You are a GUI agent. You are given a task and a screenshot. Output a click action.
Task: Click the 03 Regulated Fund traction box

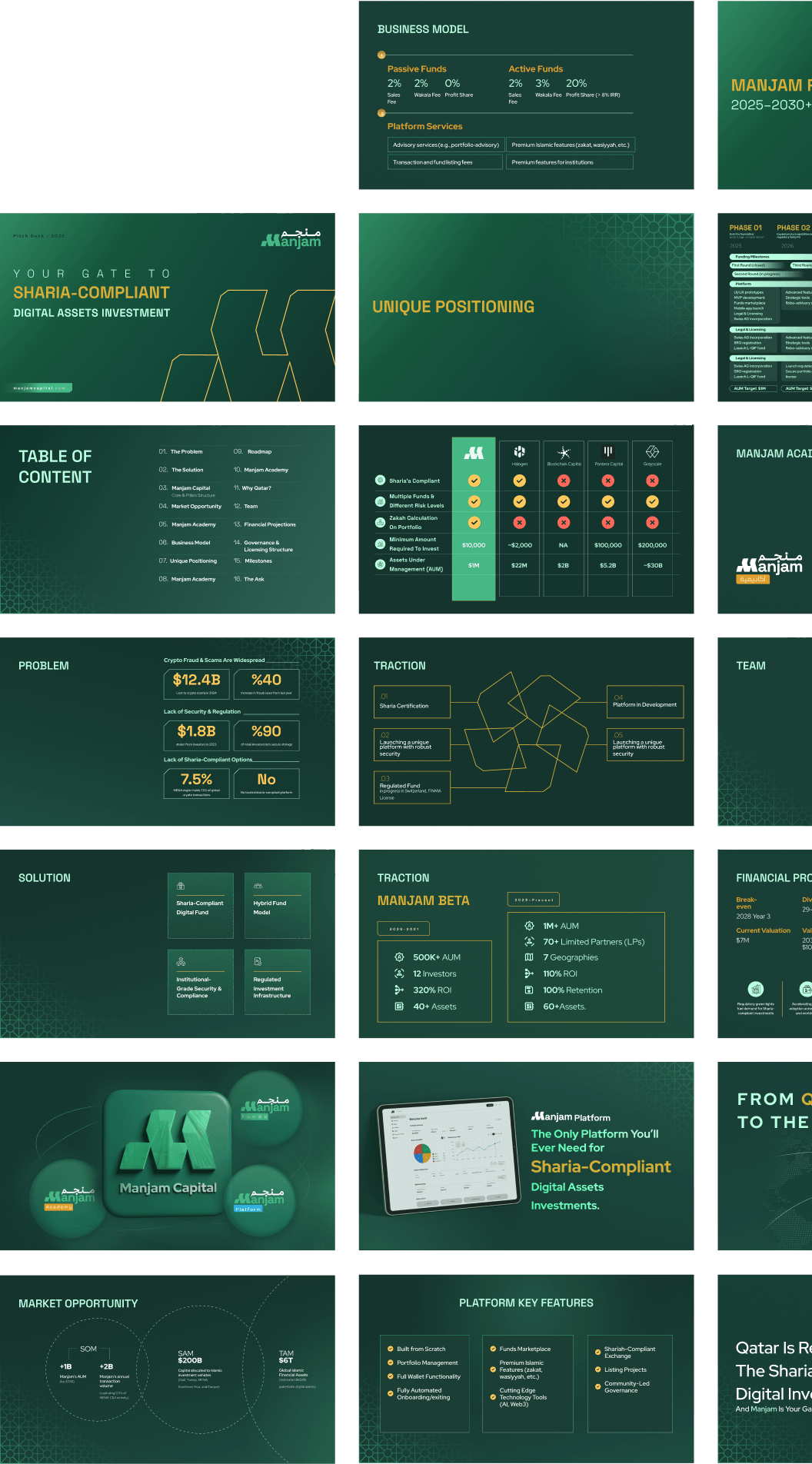click(x=412, y=788)
